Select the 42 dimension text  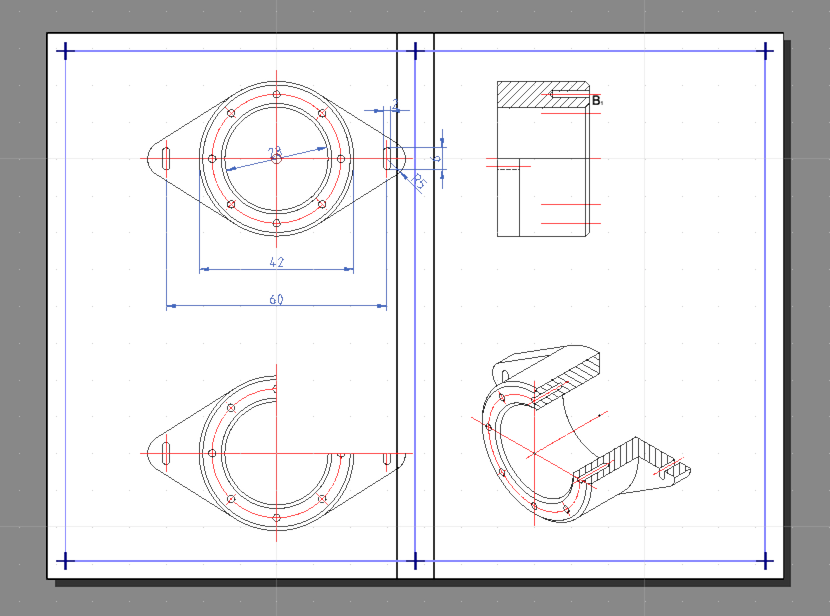[277, 262]
